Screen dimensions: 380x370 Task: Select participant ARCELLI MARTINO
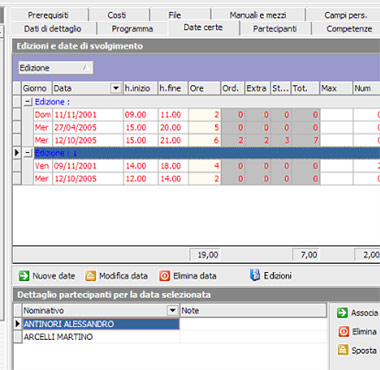[101, 336]
